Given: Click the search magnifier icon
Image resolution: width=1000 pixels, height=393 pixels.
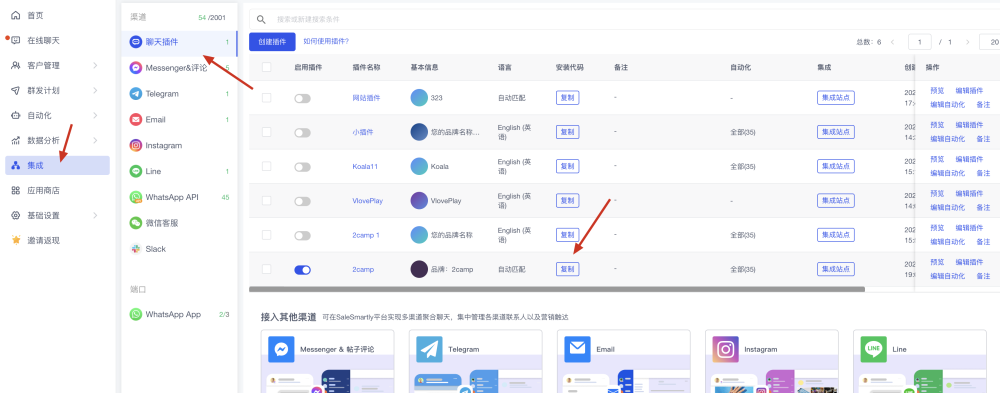Looking at the screenshot, I should tap(261, 20).
